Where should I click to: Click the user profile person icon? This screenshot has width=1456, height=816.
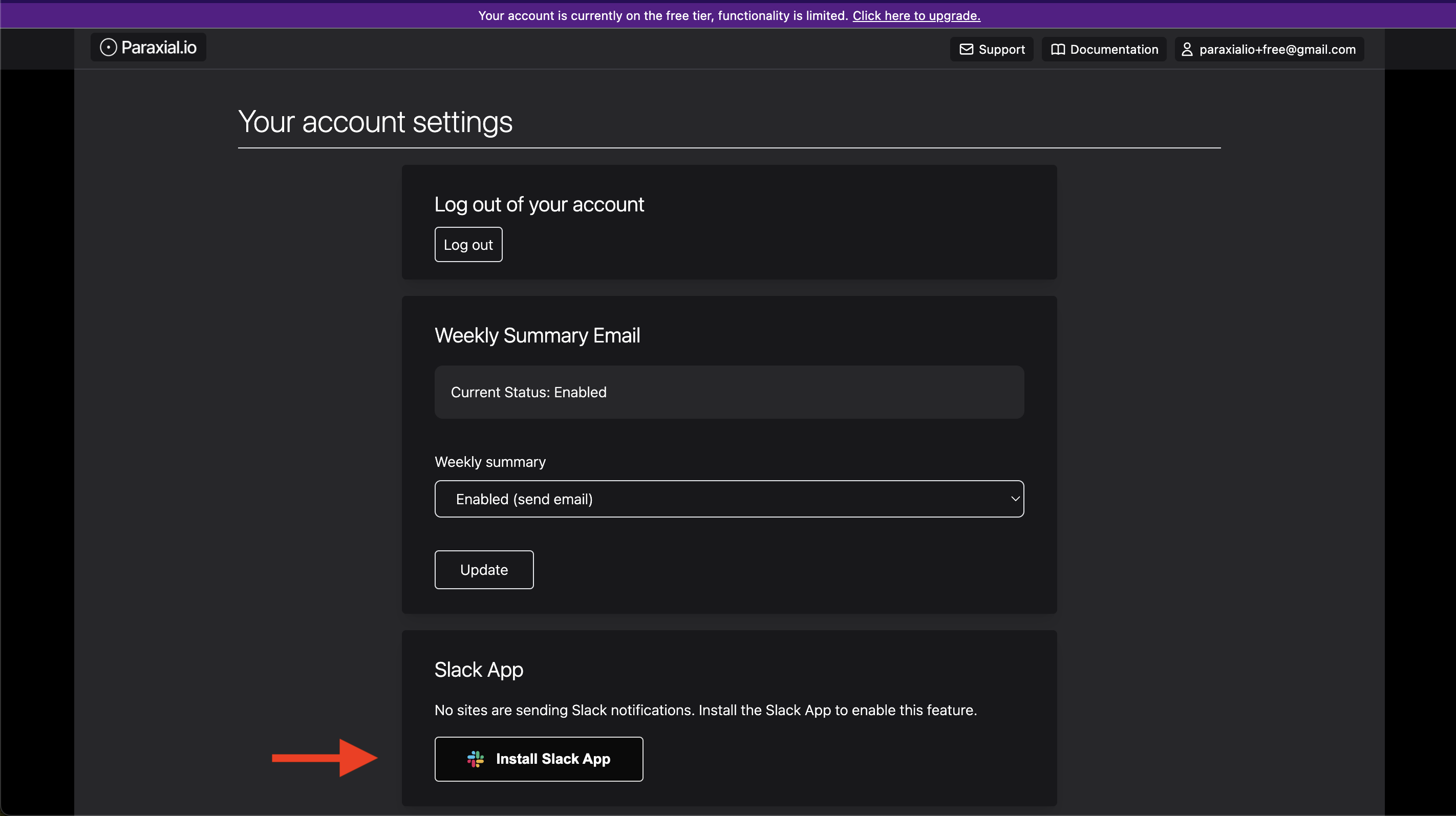(x=1187, y=50)
